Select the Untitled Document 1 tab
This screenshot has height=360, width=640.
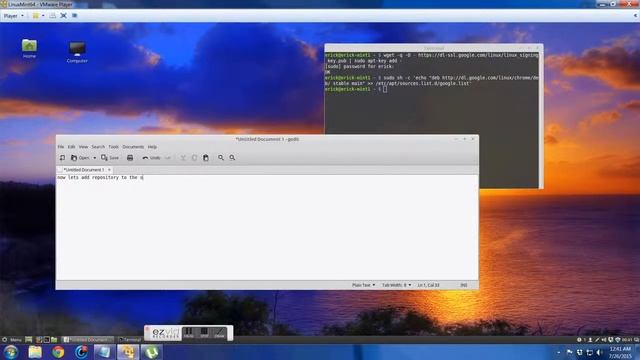point(84,169)
